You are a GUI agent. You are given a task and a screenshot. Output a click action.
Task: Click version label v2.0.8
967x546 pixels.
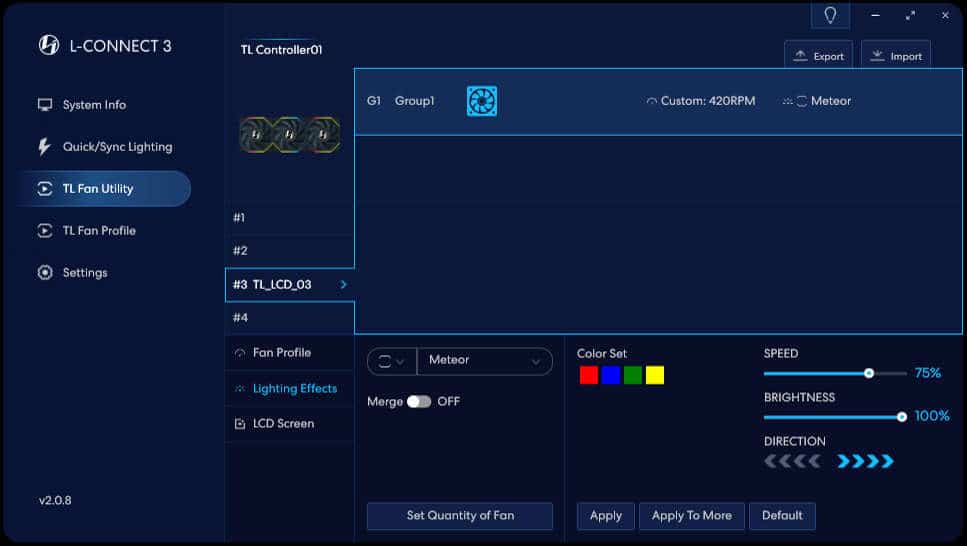[x=55, y=500]
